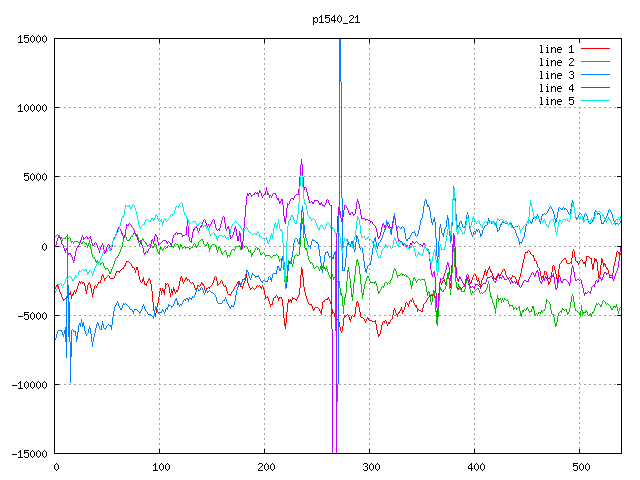
Task: Click the y-axis label 10000
Action: [32, 108]
